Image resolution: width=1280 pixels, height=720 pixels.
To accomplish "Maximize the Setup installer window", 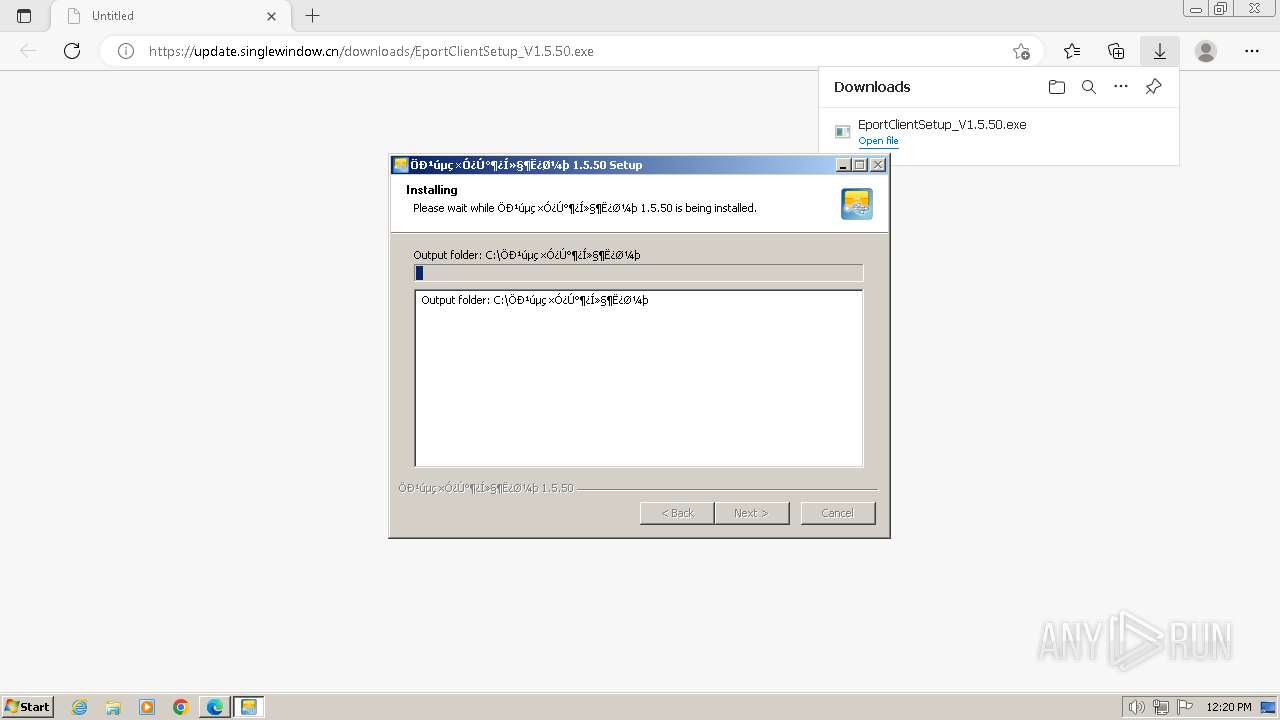I will point(860,165).
